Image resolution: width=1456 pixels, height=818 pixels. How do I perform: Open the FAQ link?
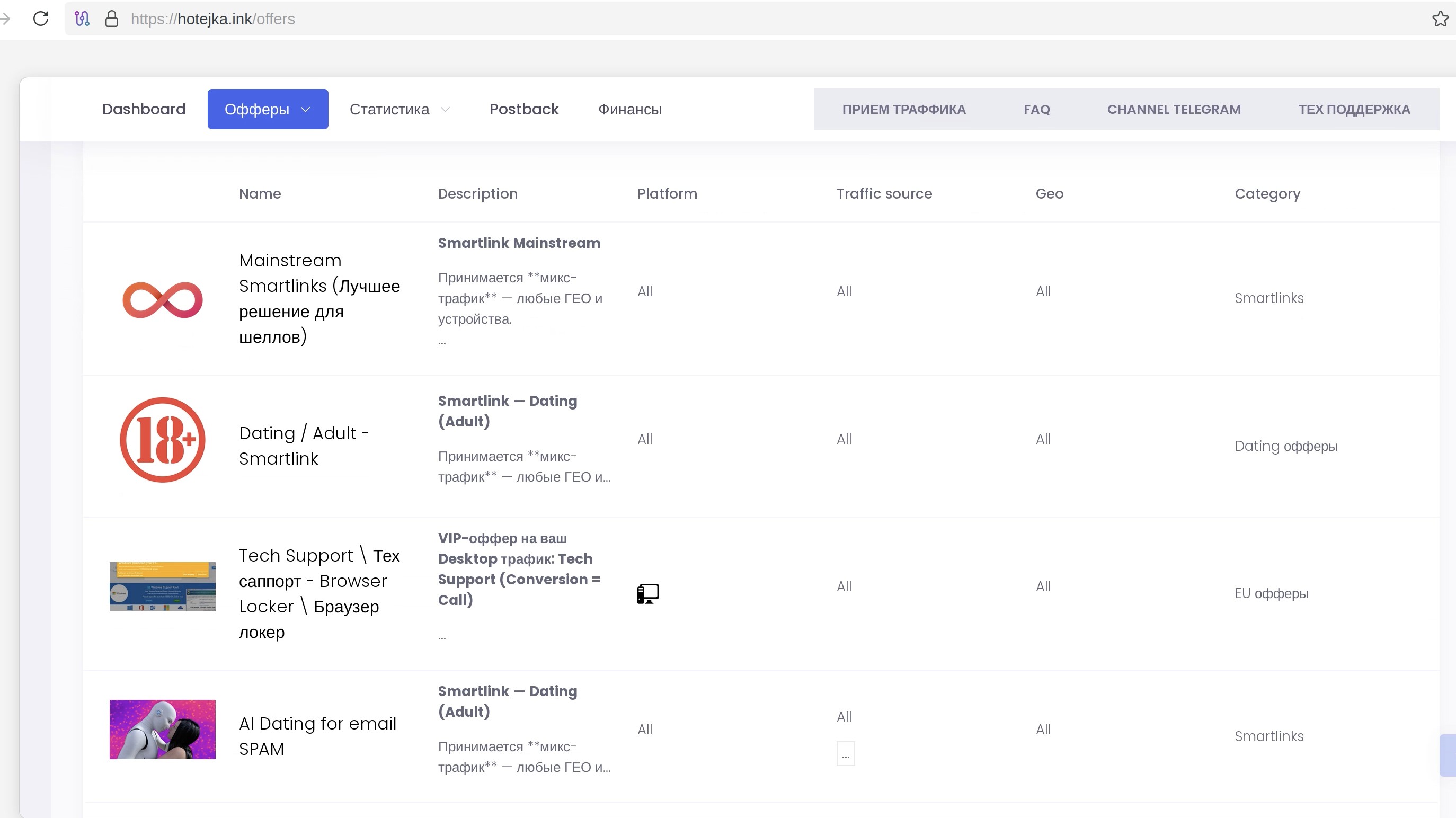coord(1036,109)
